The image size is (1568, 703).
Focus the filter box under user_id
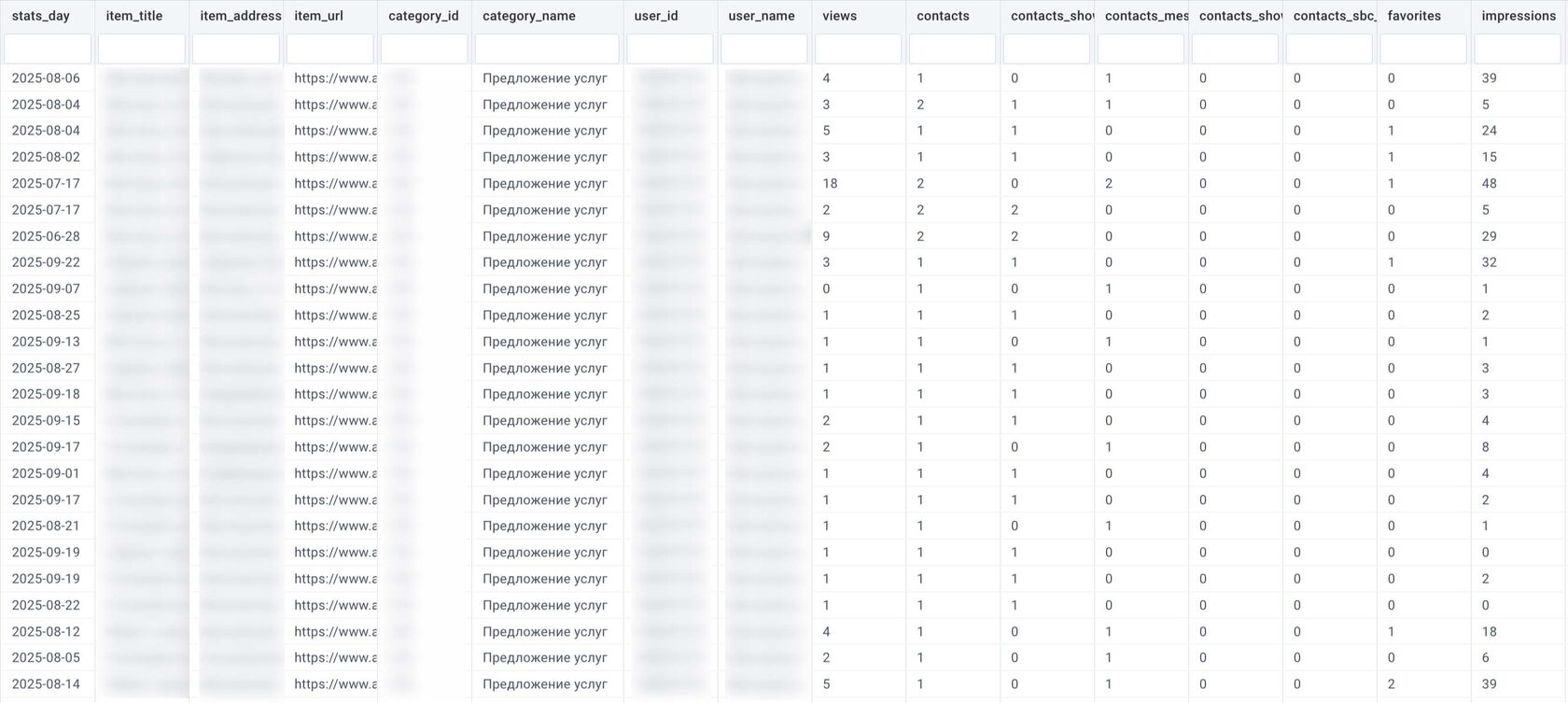pos(670,49)
